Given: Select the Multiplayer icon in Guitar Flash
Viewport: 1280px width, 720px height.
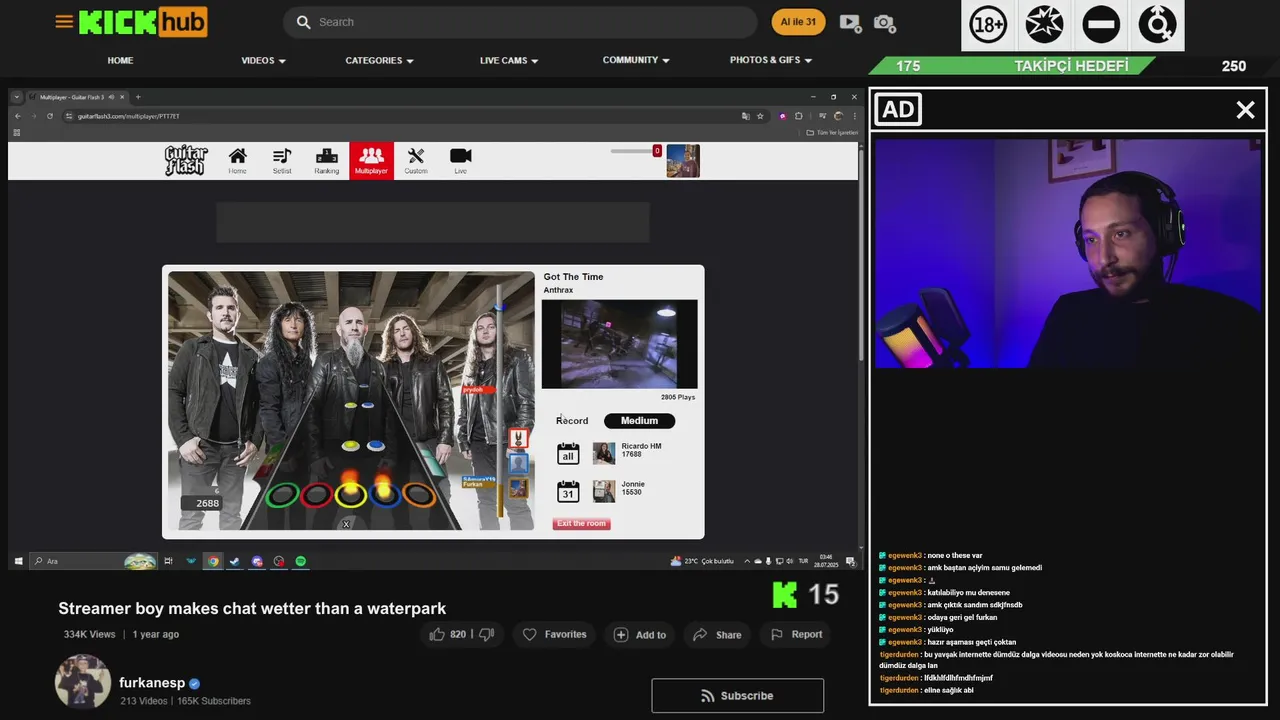Looking at the screenshot, I should tap(371, 160).
